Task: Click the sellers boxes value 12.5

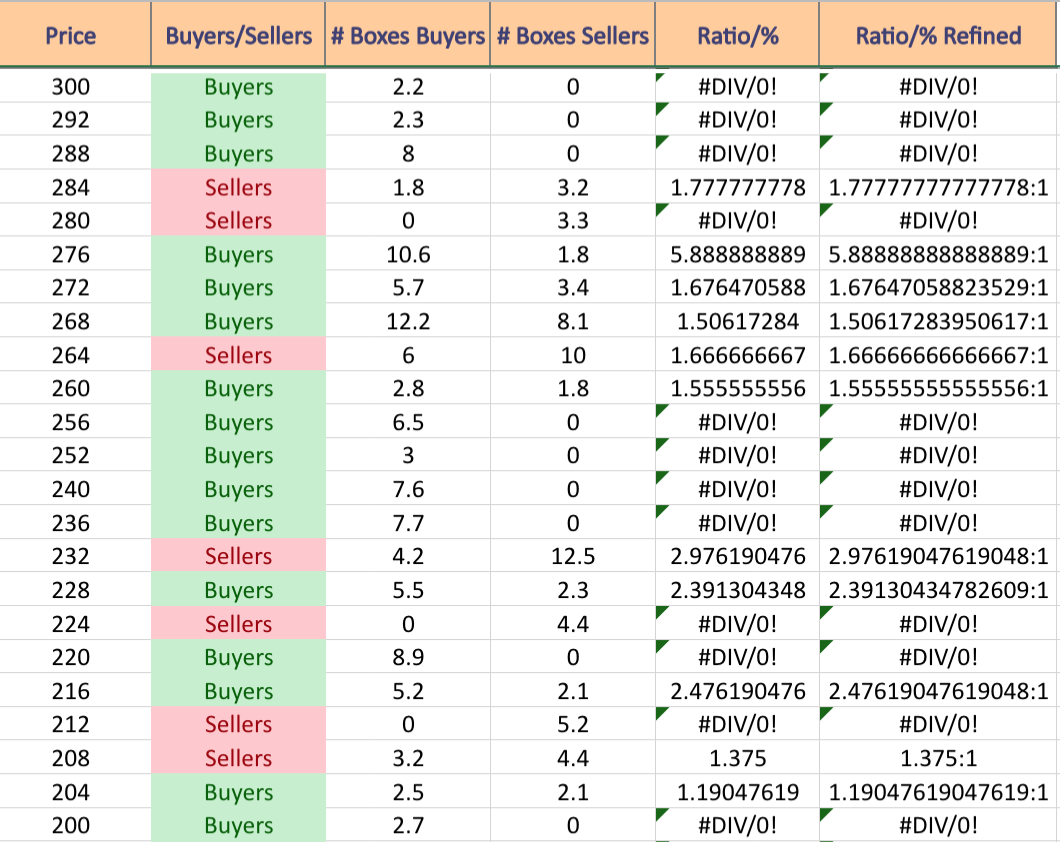Action: point(573,556)
